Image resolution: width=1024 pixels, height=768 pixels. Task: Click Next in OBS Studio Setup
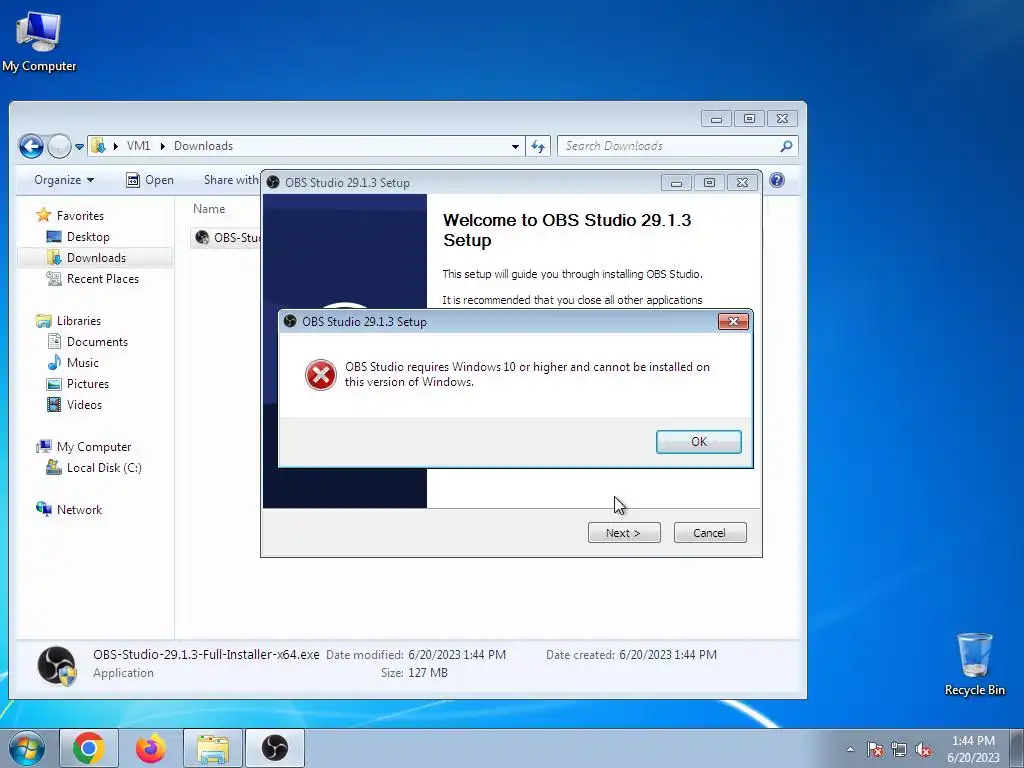pos(624,533)
